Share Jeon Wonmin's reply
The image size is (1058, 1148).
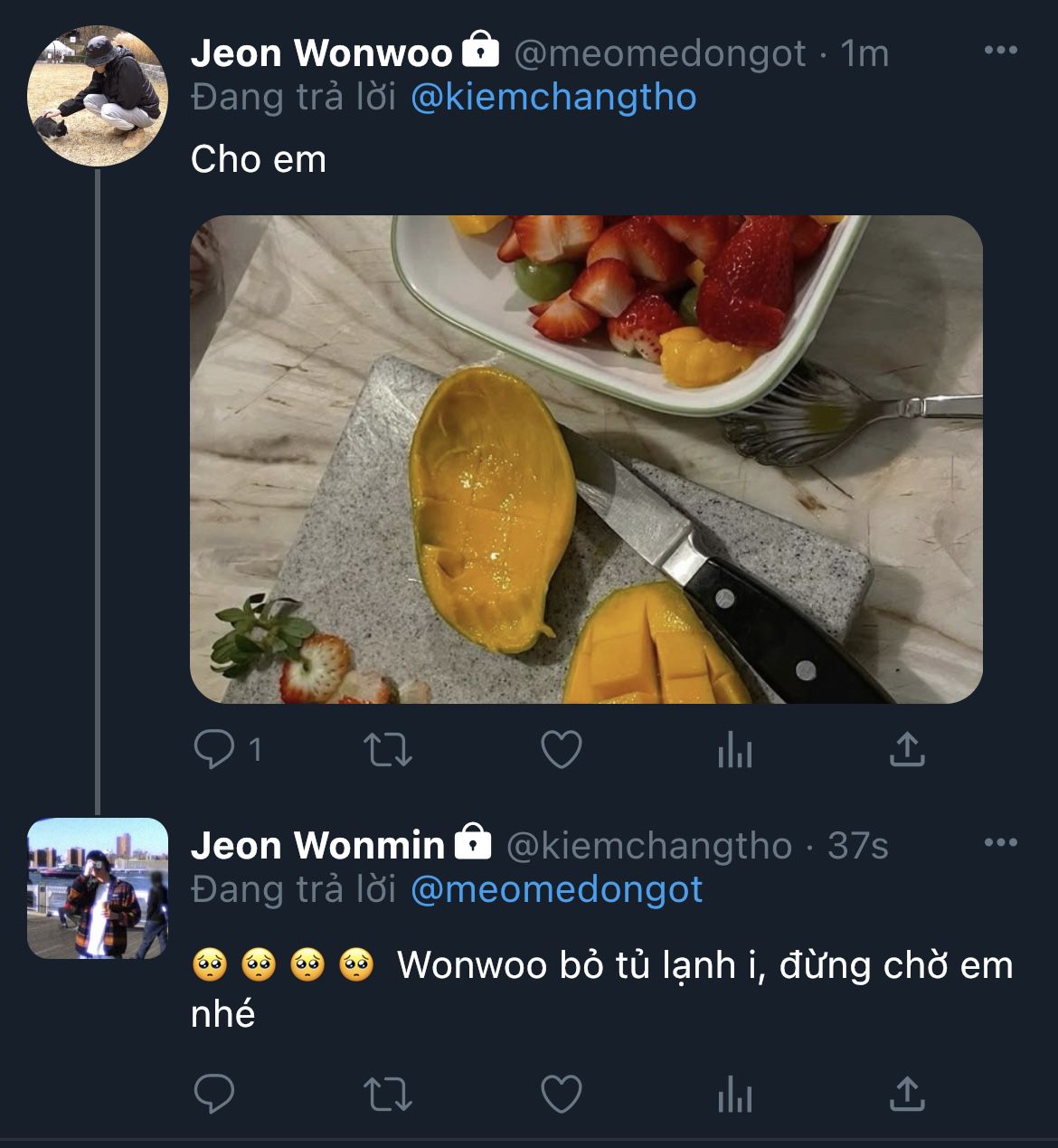coord(906,1095)
